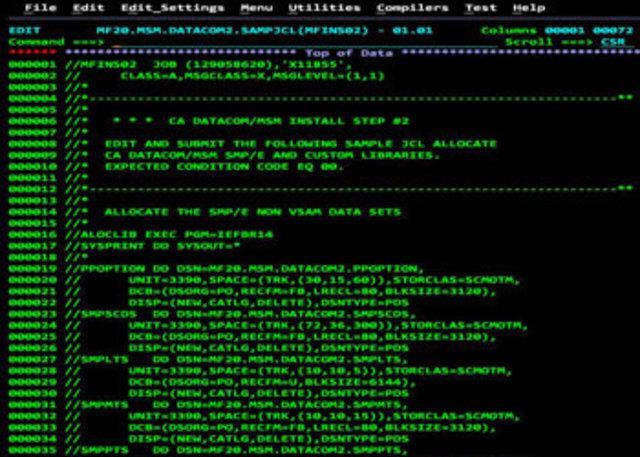
Task: Open the Menu menu item
Action: point(256,8)
